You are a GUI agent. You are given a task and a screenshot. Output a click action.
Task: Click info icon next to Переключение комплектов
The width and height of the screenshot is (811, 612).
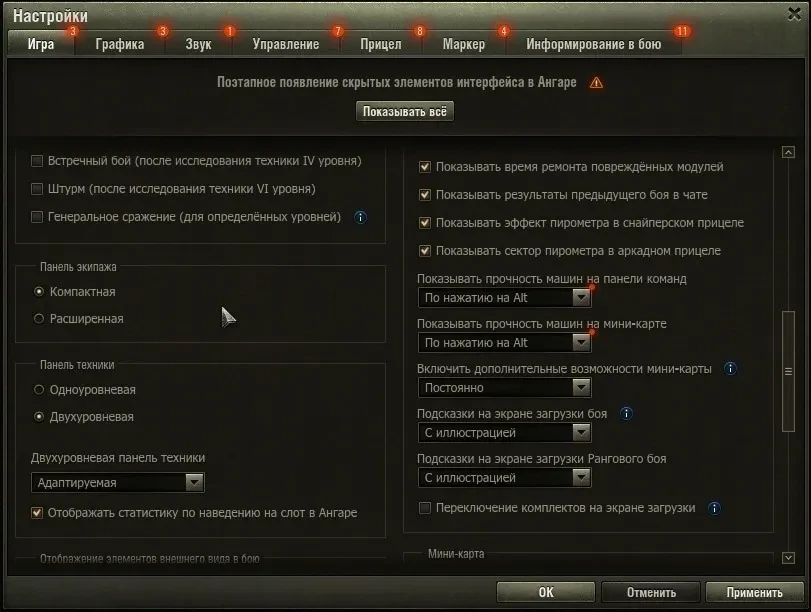714,509
